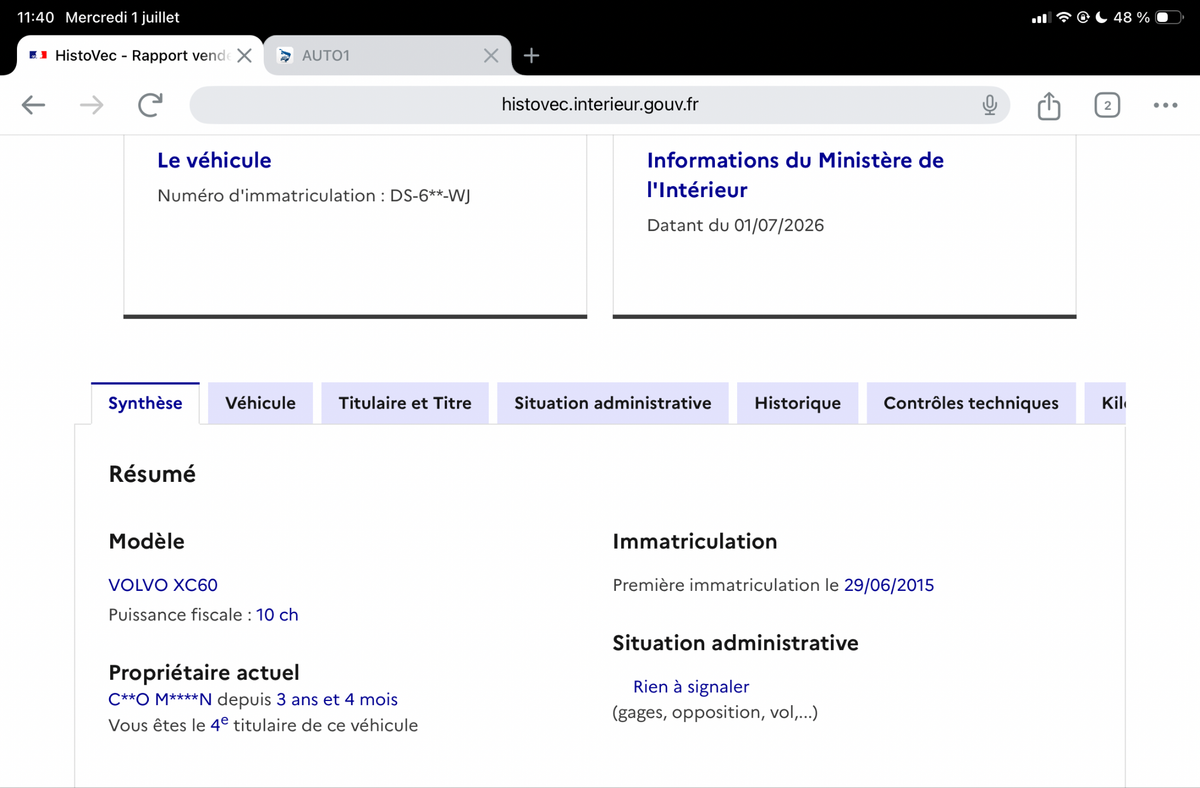Go back with the browser back arrow
Image resolution: width=1200 pixels, height=788 pixels.
[33, 105]
